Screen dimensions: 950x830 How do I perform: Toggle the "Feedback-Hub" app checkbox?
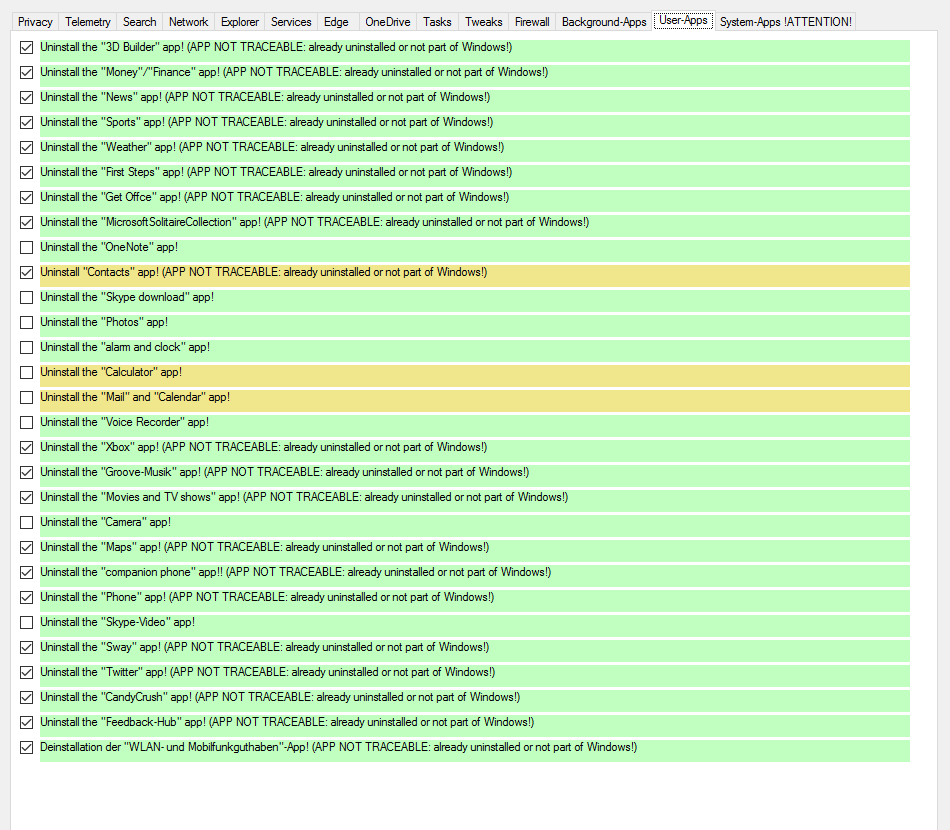coord(26,723)
